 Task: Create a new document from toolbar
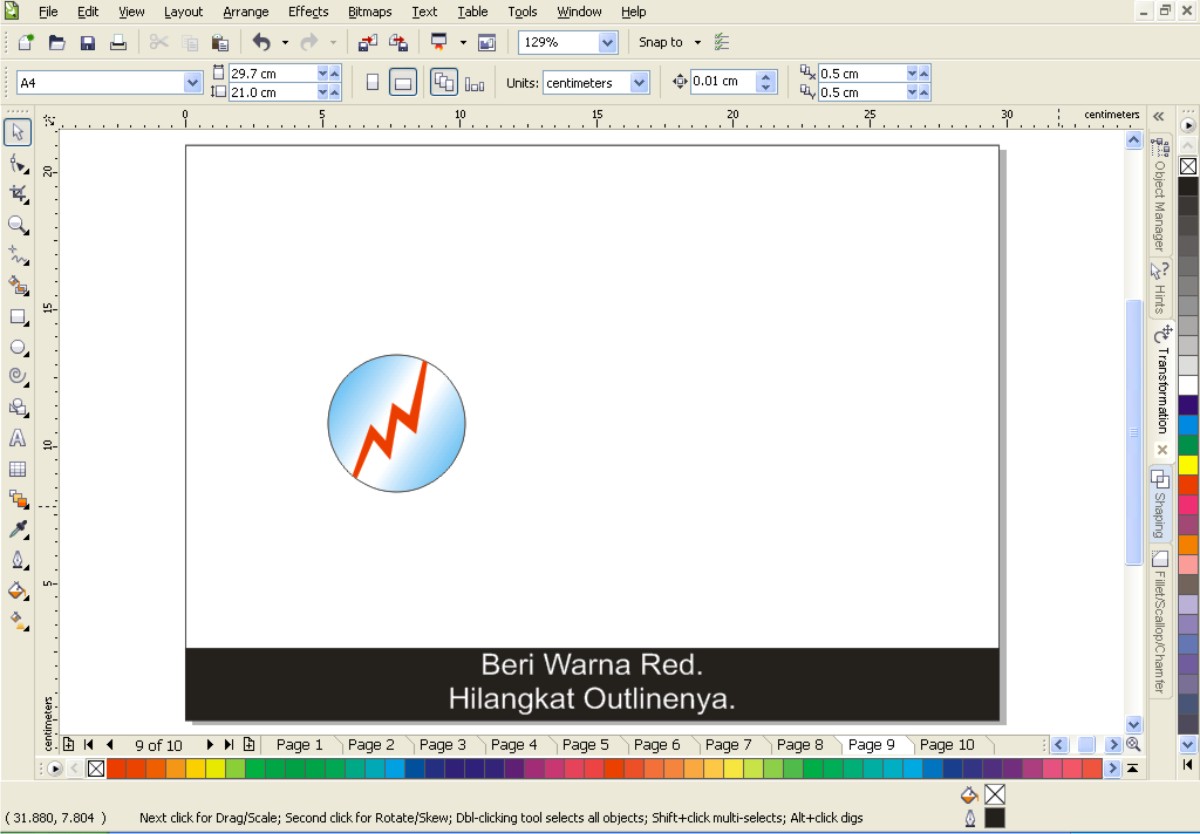coord(26,42)
